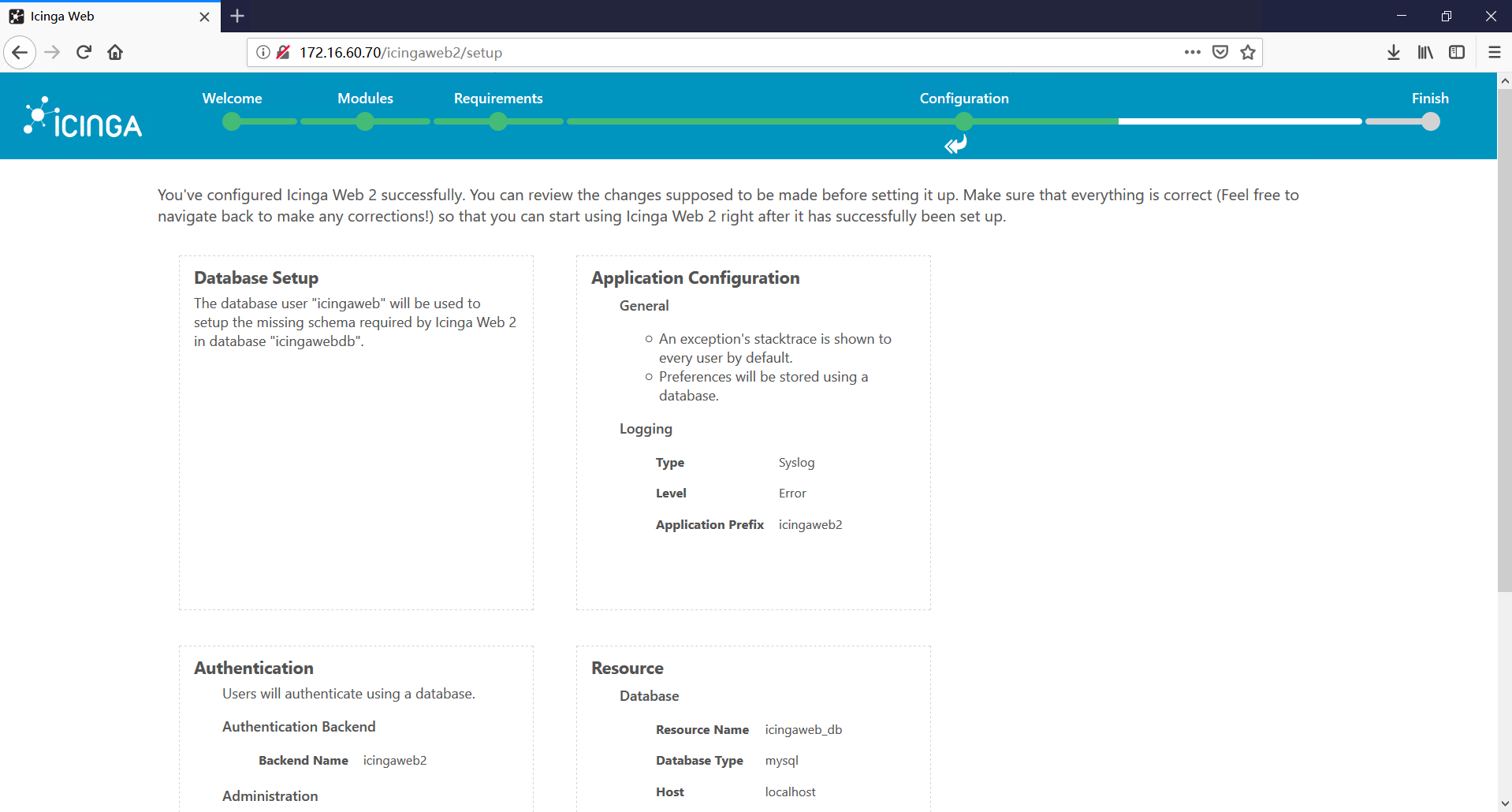Viewport: 1512px width, 812px height.
Task: Click the Finish progress dot
Action: pyautogui.click(x=1431, y=121)
